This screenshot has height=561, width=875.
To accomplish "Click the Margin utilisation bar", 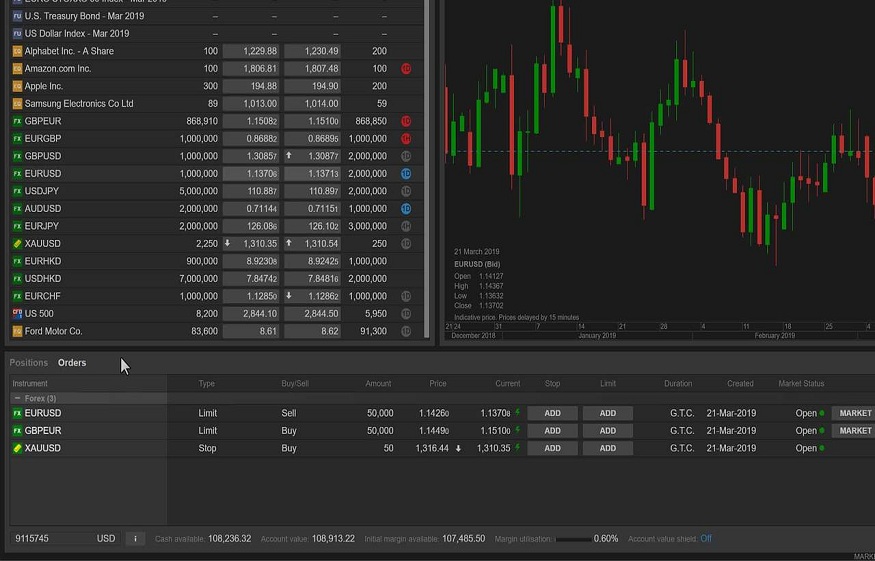I will click(573, 539).
